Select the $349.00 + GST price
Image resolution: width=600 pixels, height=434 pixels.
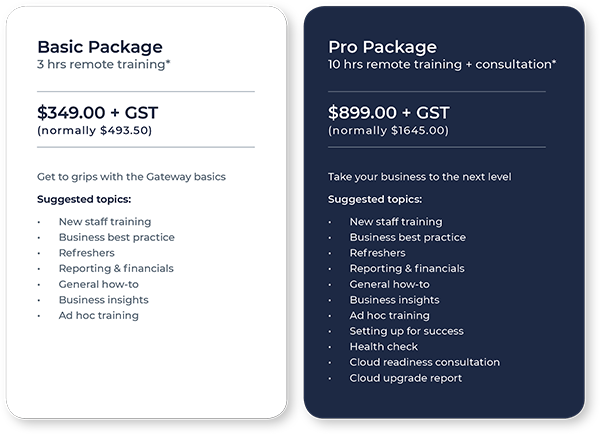click(98, 113)
